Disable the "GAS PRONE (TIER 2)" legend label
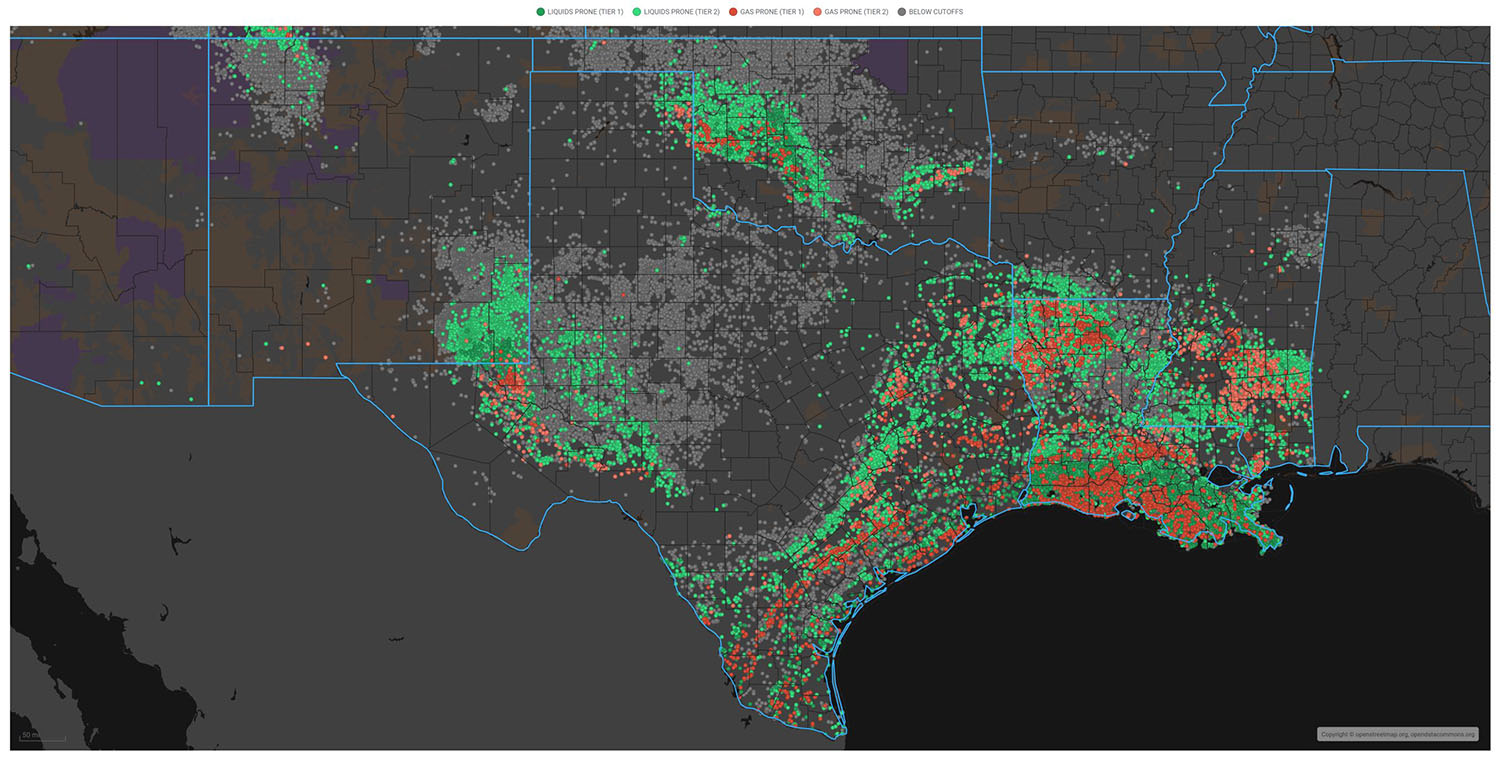This screenshot has height=760, width=1500. (x=857, y=12)
